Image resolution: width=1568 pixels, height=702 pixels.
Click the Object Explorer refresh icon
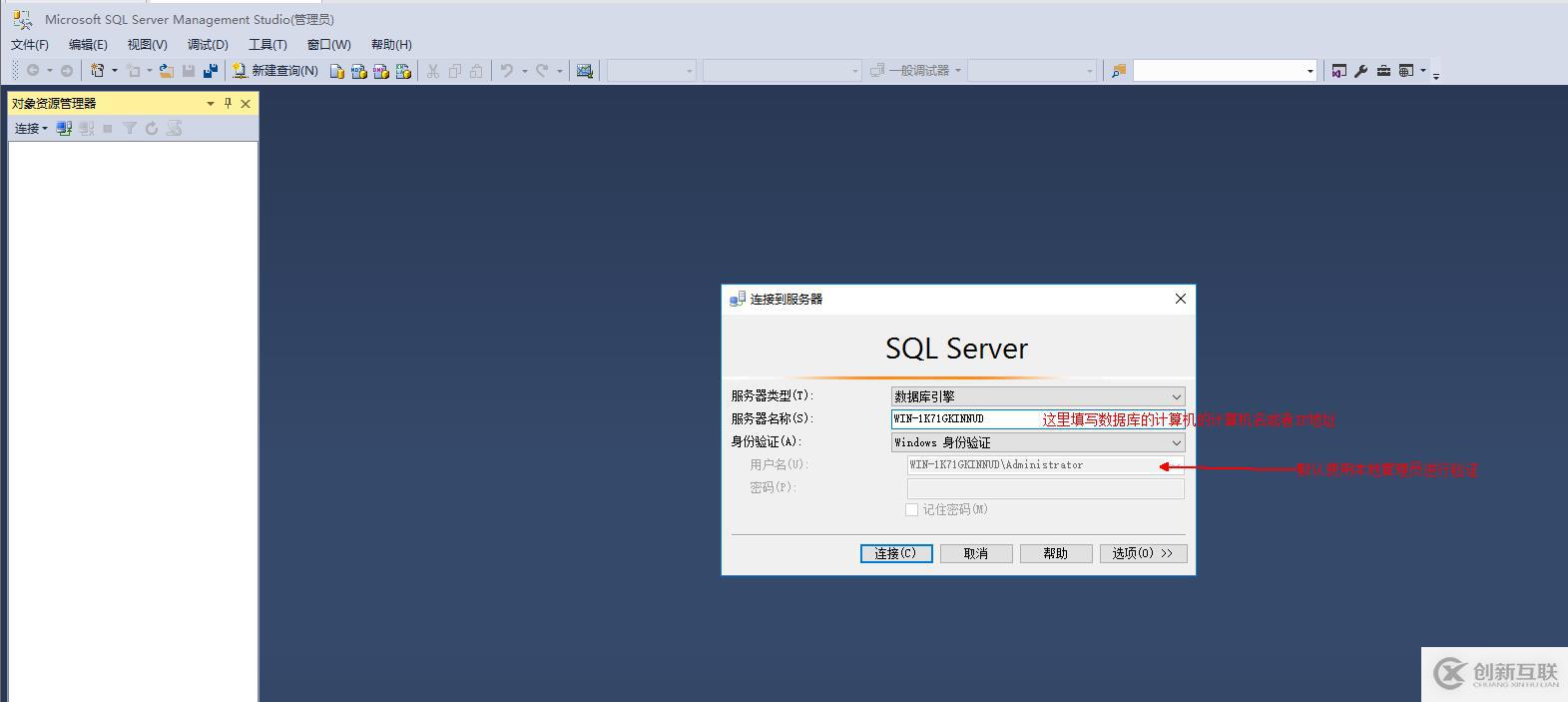(152, 128)
